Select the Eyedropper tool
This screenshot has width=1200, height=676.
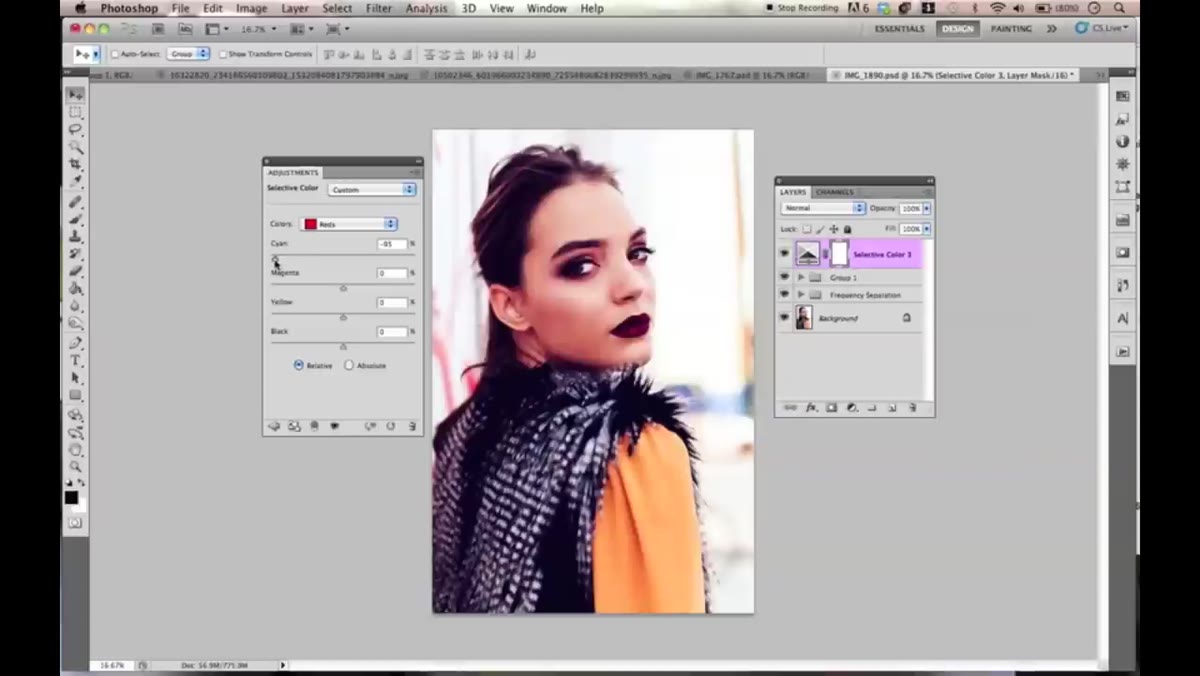pyautogui.click(x=75, y=182)
